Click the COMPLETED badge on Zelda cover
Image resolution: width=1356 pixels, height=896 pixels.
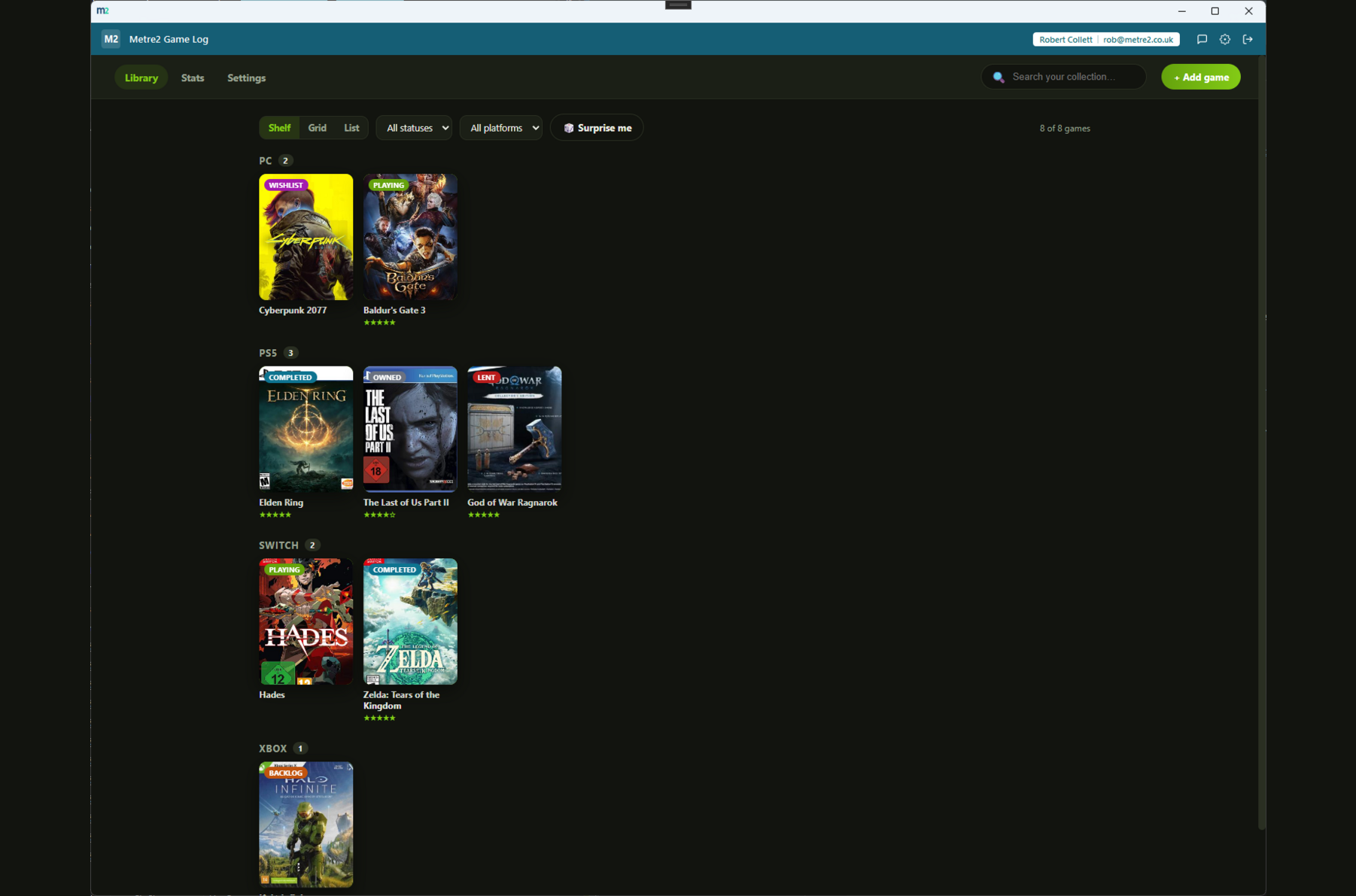tap(394, 569)
